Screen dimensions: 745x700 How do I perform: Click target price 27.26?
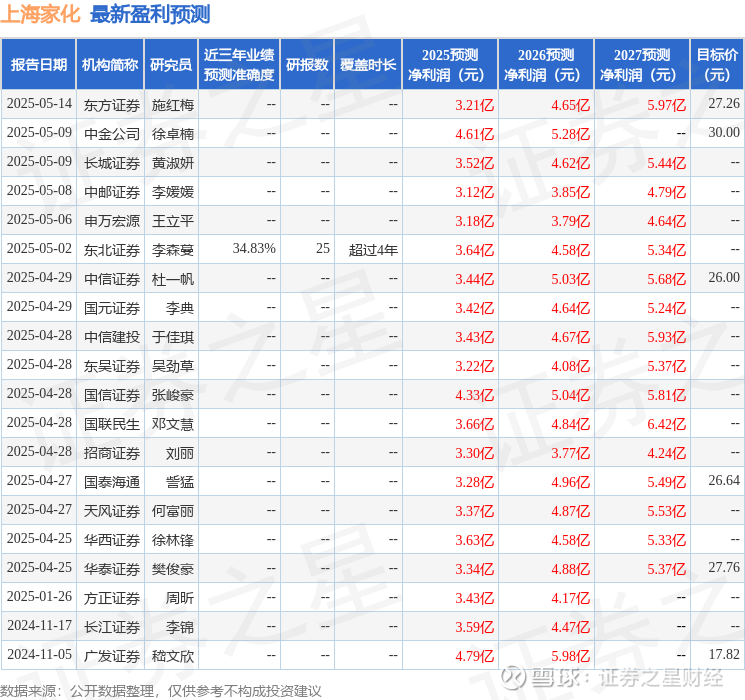pos(724,104)
